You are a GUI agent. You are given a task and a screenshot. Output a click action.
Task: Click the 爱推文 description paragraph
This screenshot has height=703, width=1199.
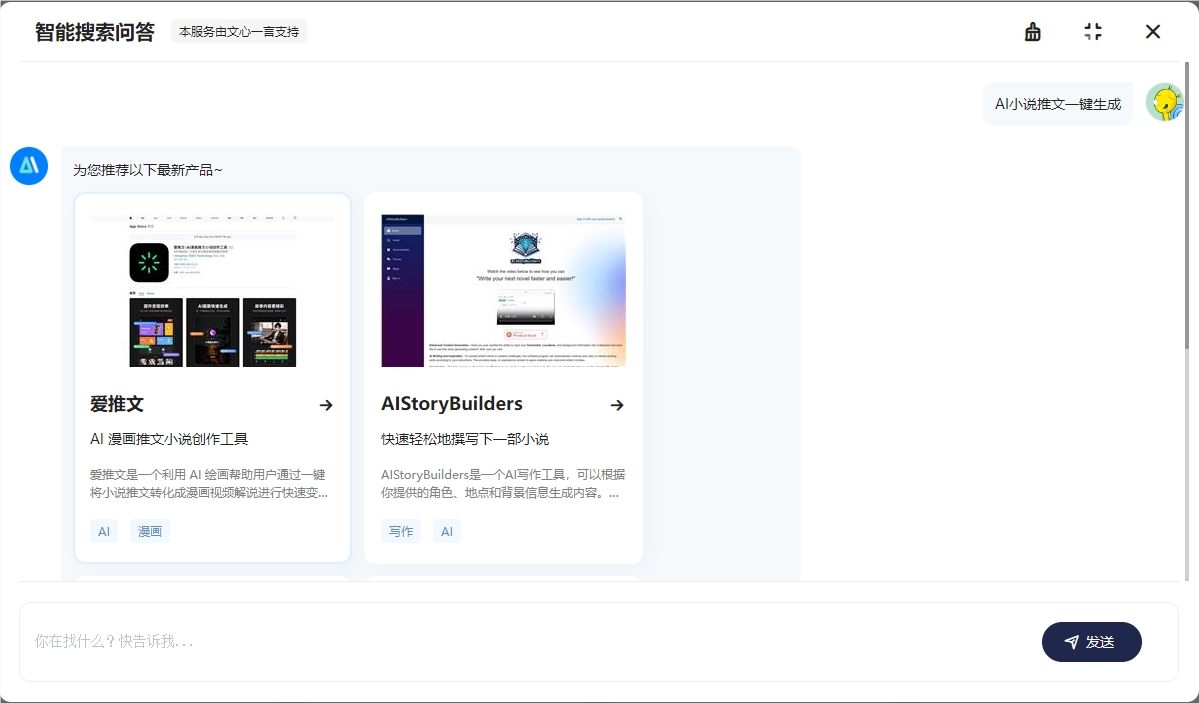(209, 483)
